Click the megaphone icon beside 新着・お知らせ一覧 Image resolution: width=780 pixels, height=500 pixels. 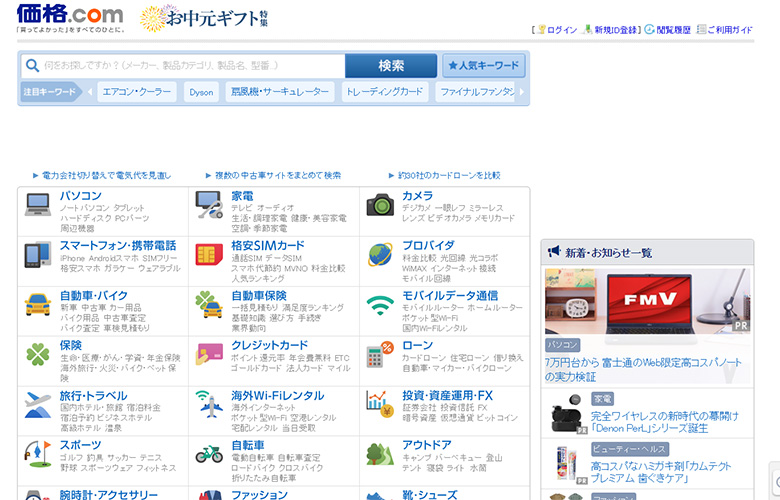pos(554,252)
